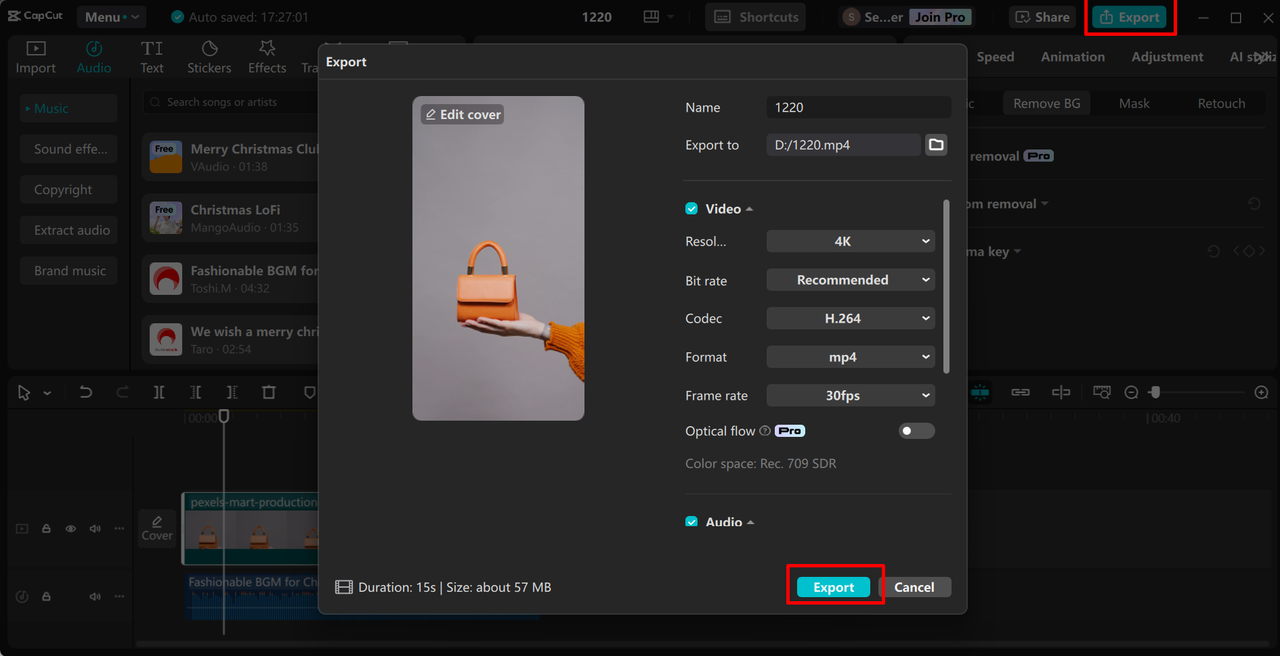
Task: Click the Name input field containing 1220
Action: [859, 107]
